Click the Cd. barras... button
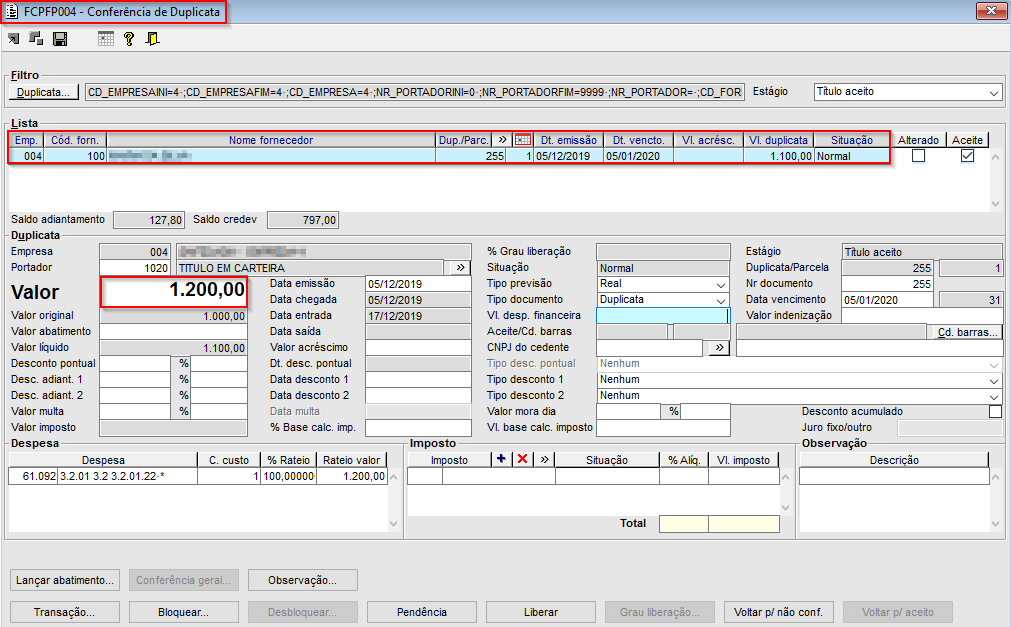1011x627 pixels. click(x=968, y=332)
